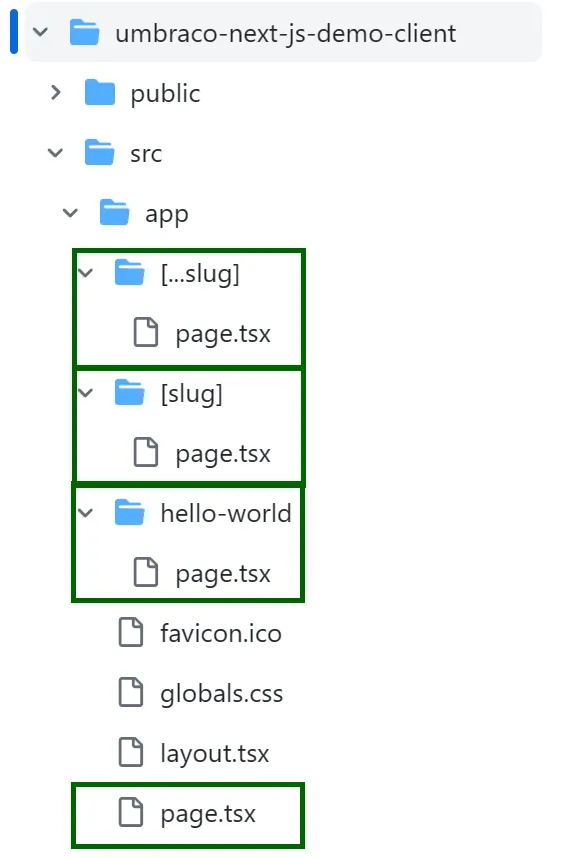
Task: Select the umbraco-next-js-demo-client project name
Action: [x=285, y=33]
